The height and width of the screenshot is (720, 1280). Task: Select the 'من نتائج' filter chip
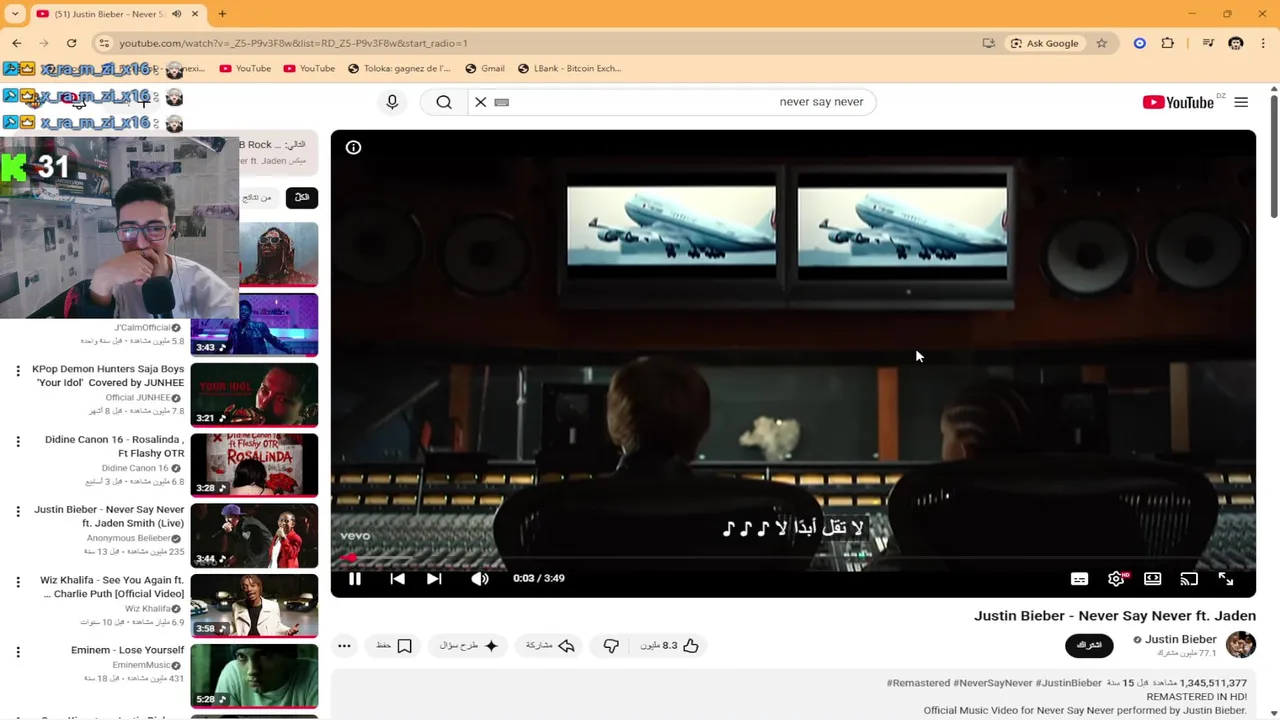[x=257, y=197]
